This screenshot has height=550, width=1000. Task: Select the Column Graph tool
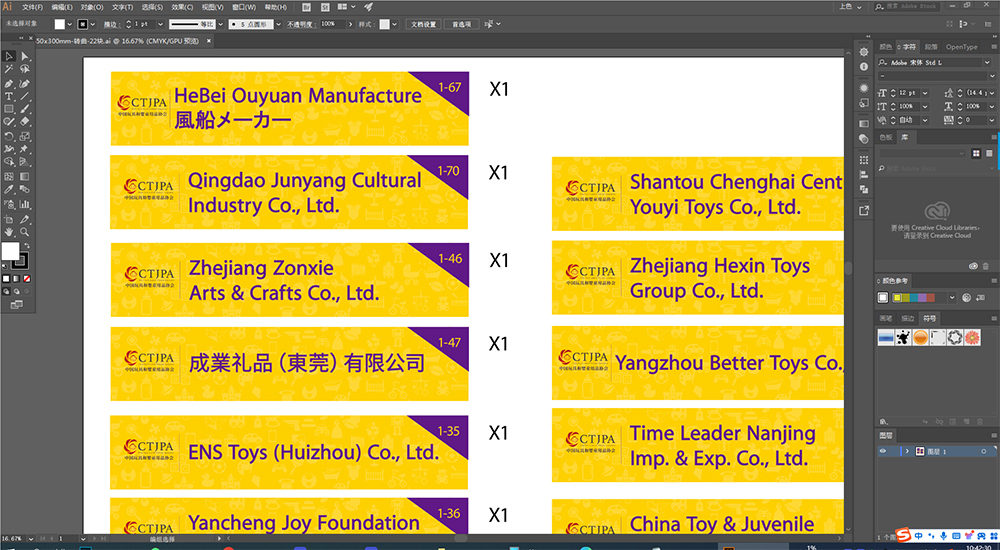[x=25, y=204]
